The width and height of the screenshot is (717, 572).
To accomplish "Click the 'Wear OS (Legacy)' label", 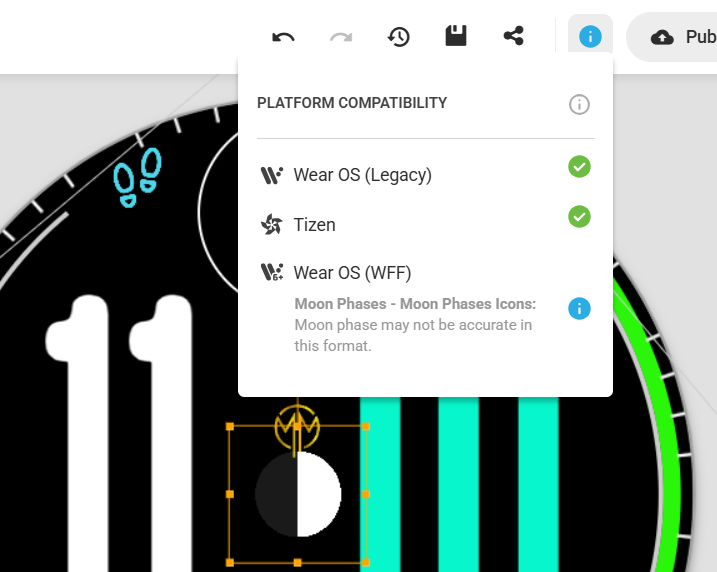I will tap(363, 175).
